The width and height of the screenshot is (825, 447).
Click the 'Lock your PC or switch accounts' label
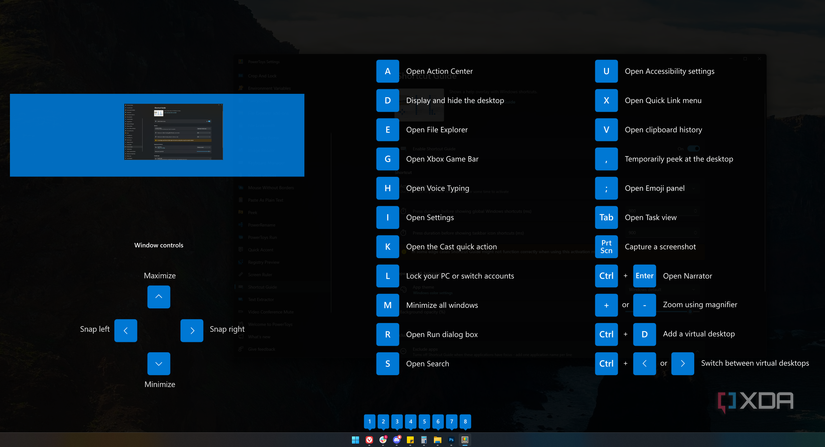460,276
